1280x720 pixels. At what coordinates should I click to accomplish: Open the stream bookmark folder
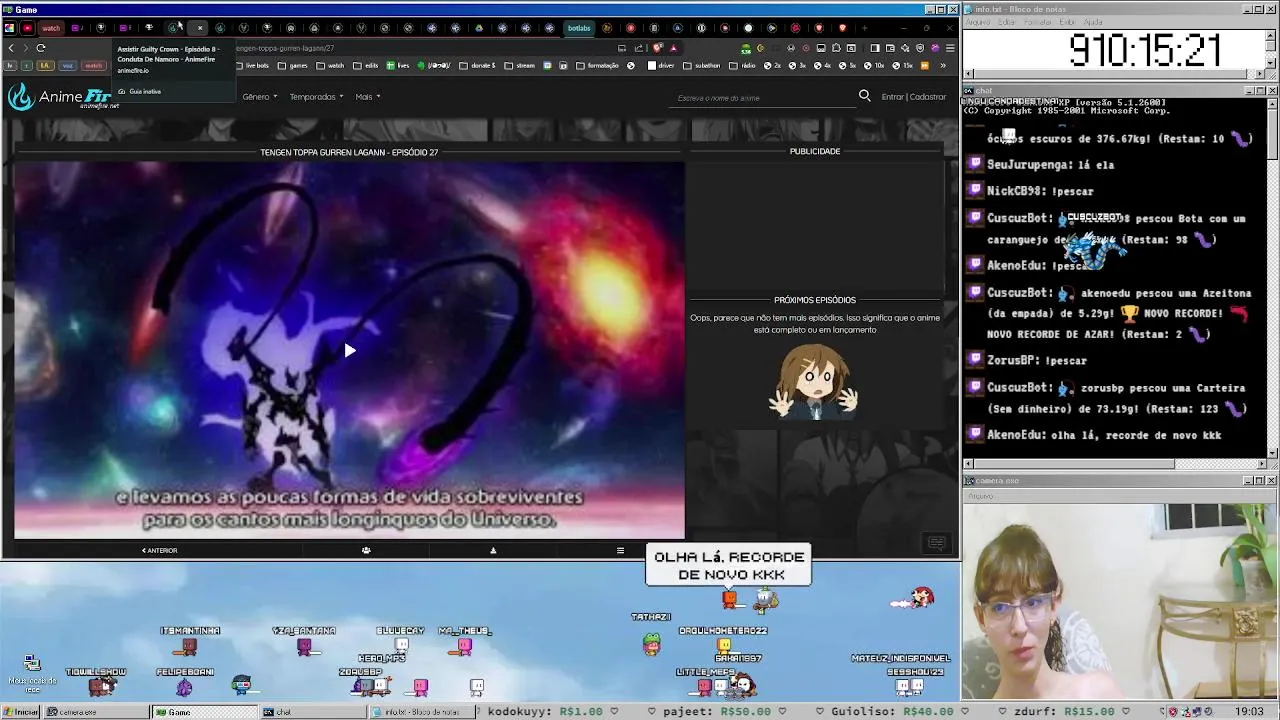520,66
